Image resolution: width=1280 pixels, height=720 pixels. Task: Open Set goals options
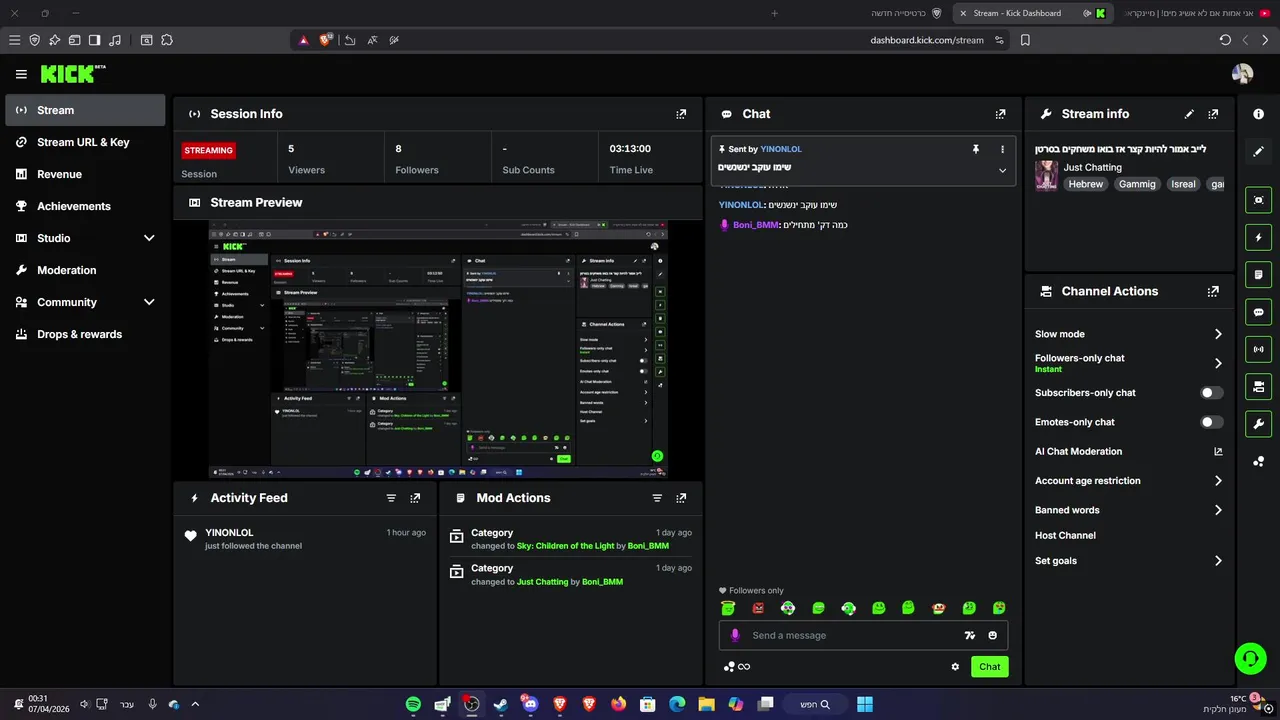(1129, 561)
